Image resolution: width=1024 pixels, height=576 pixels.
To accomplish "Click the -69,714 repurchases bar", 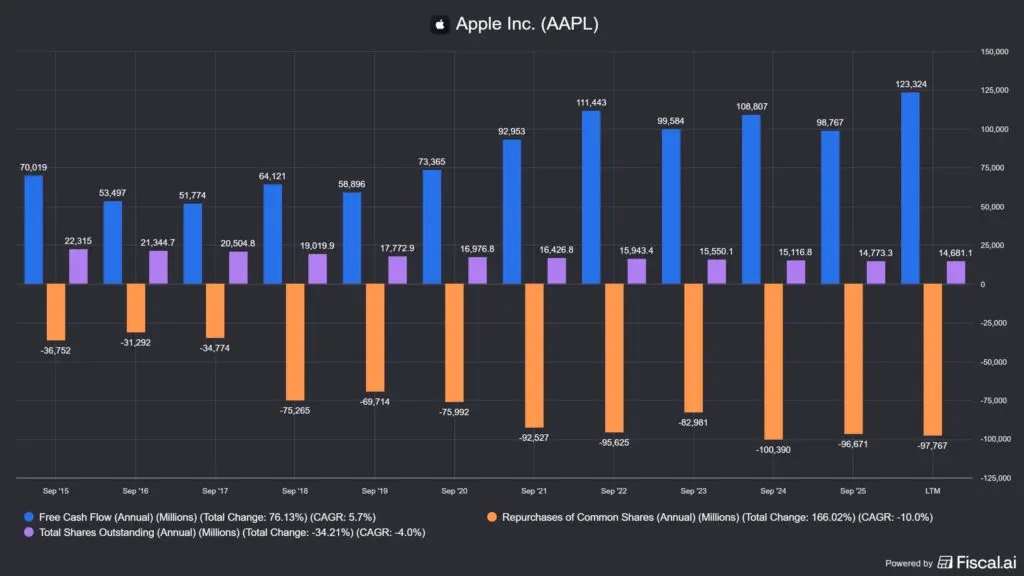I will 375,338.
